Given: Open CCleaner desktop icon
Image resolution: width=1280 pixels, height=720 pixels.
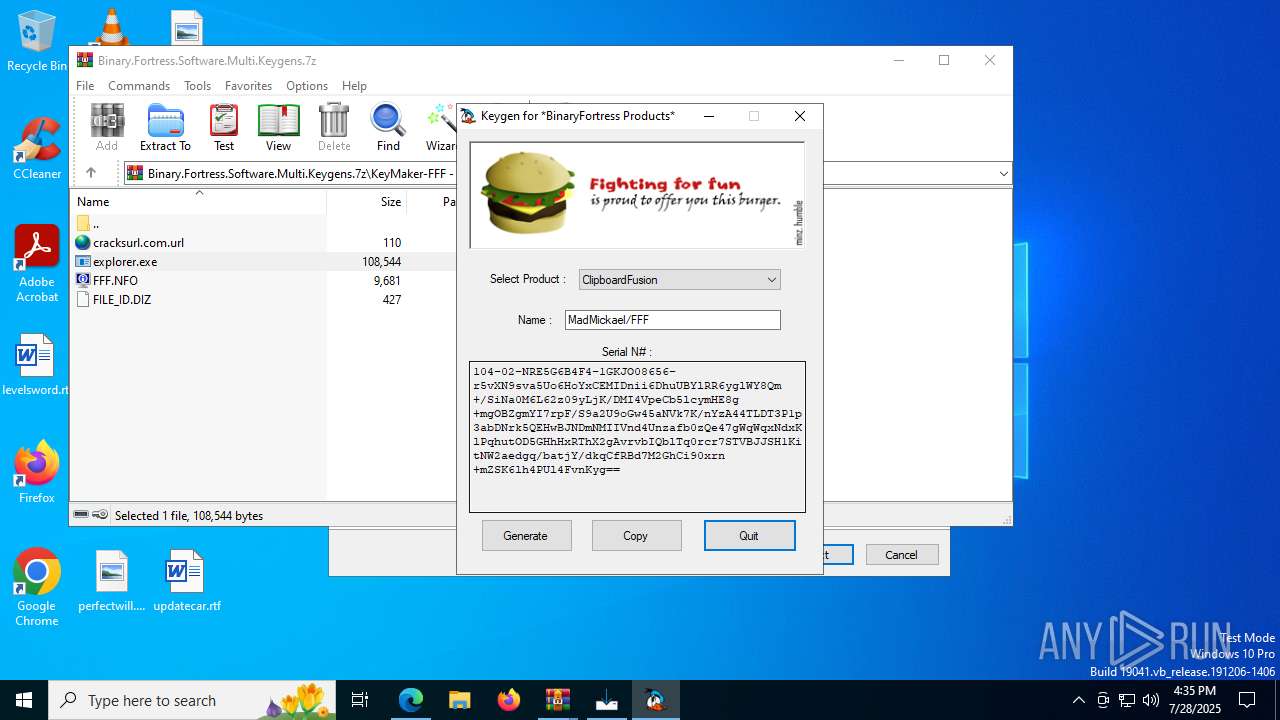Looking at the screenshot, I should 37,148.
